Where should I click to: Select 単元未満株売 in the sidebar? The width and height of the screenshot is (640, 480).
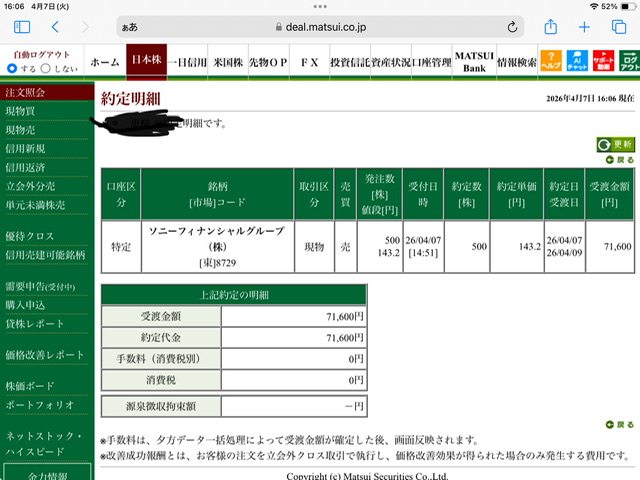tap(35, 205)
